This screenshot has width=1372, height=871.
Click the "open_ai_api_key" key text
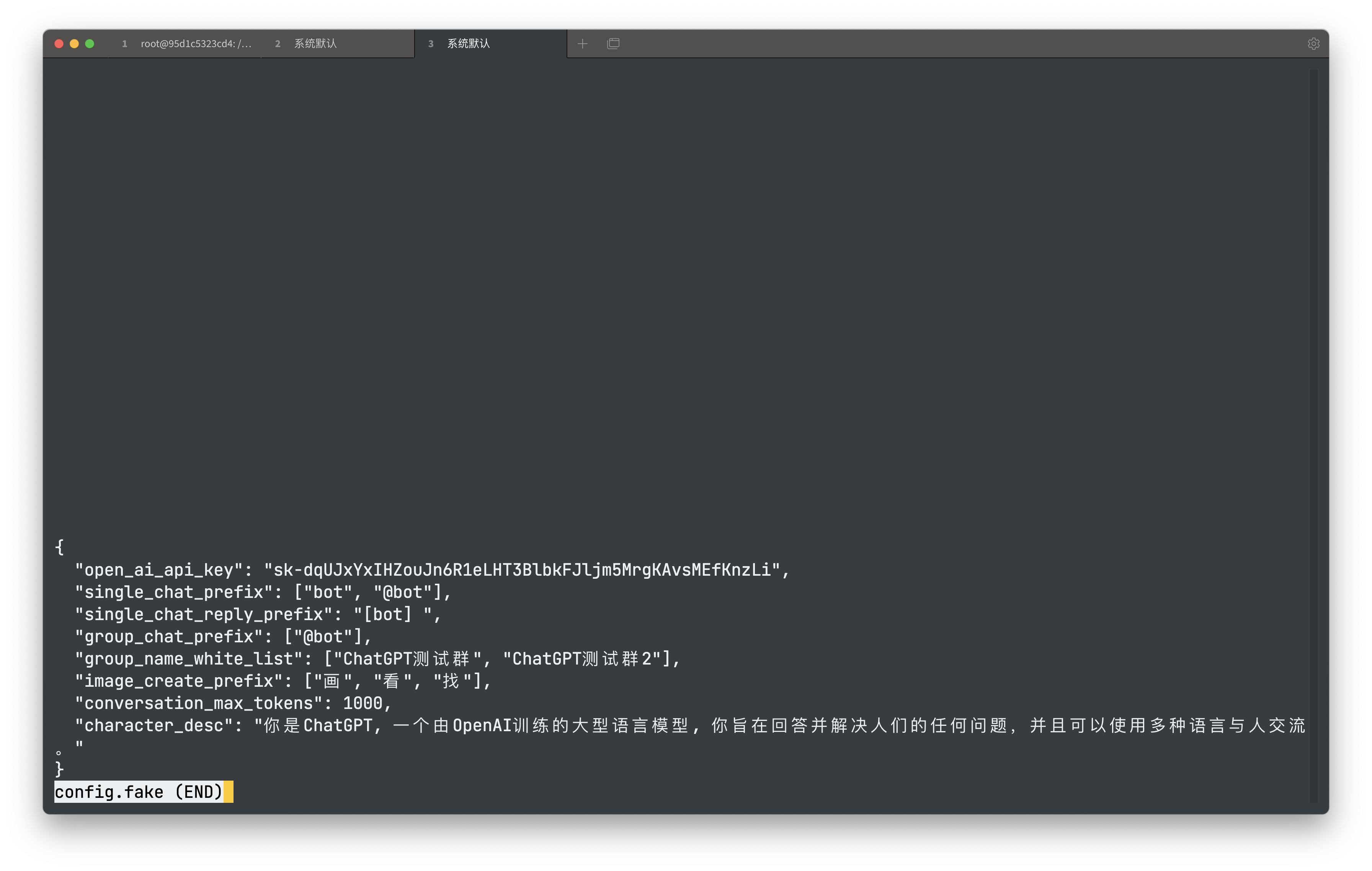tap(159, 570)
